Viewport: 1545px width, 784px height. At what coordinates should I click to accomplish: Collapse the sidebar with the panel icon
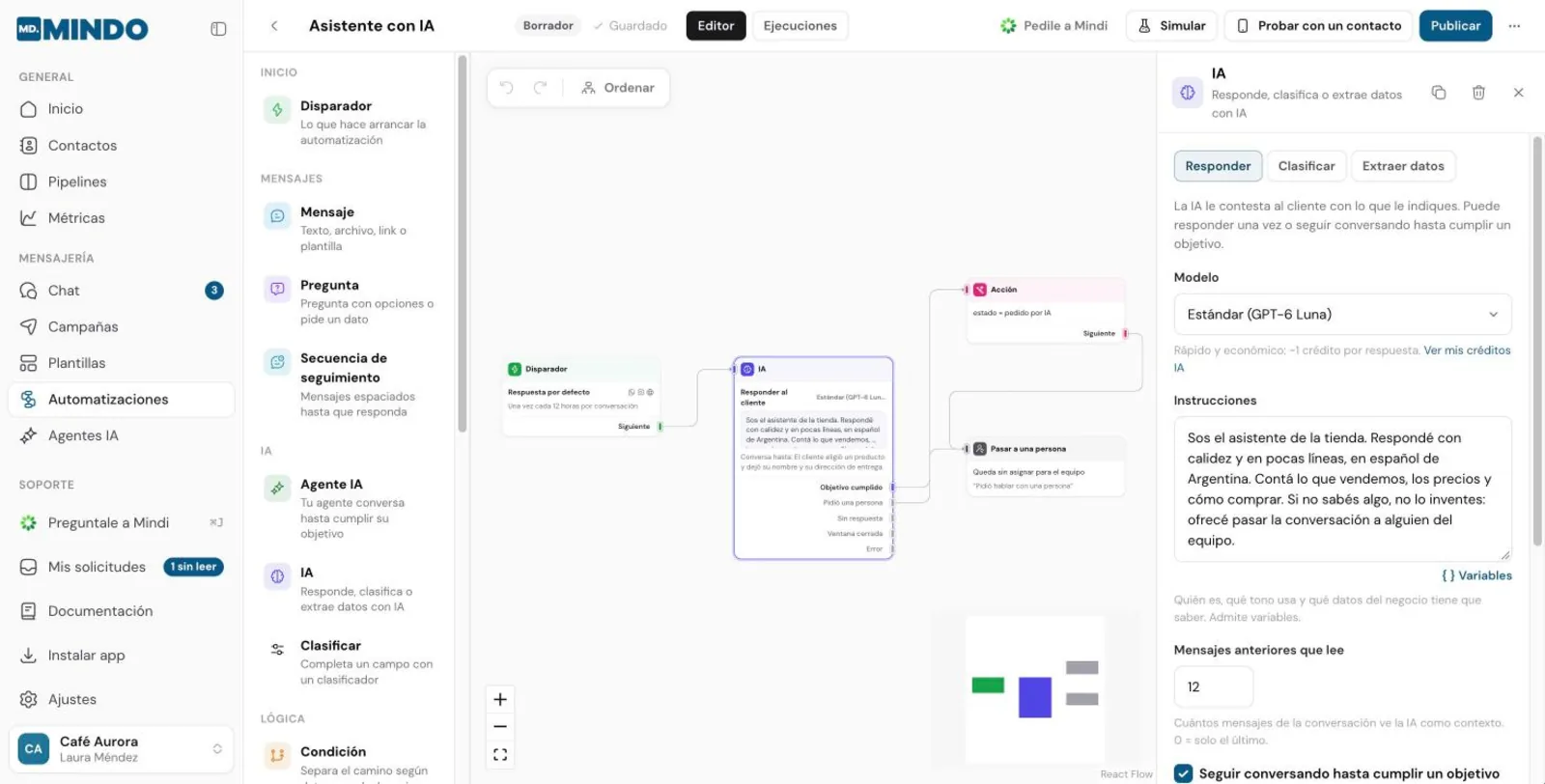(x=218, y=29)
